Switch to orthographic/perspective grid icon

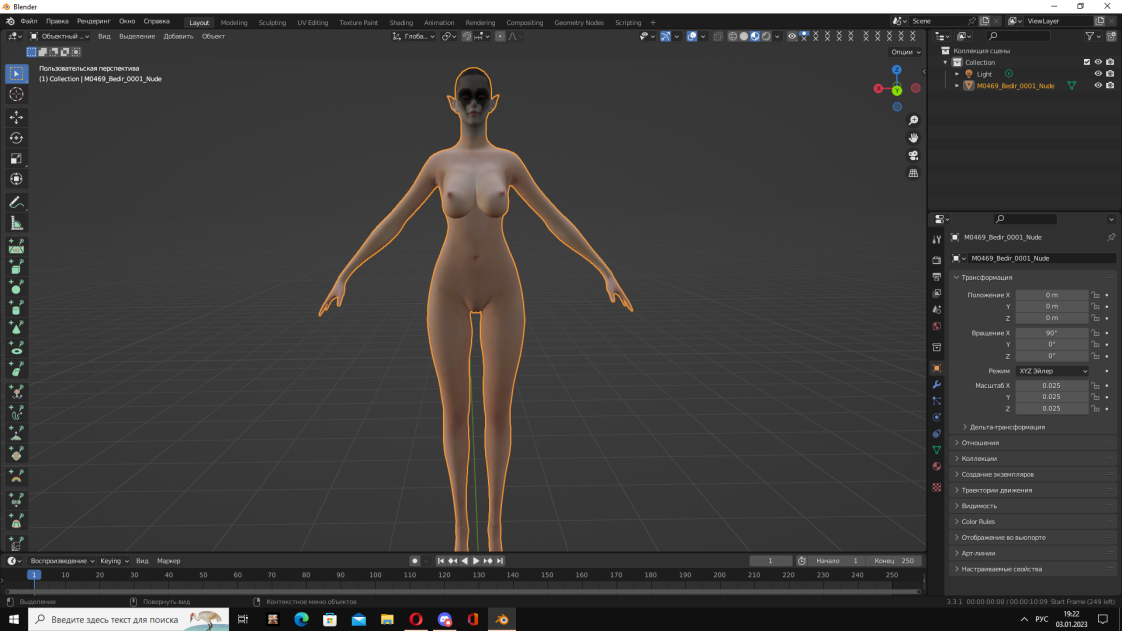[913, 173]
